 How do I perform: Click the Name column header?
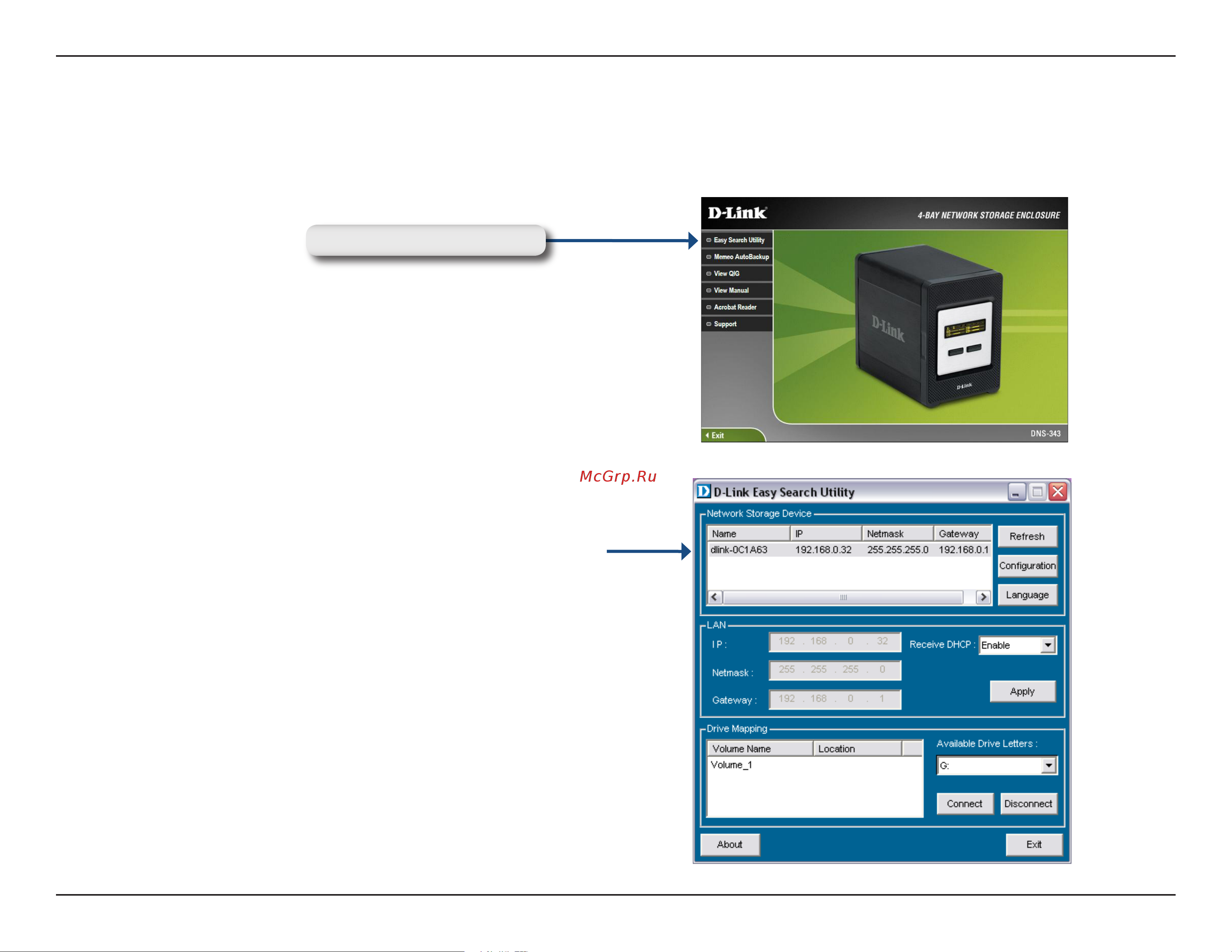(748, 533)
